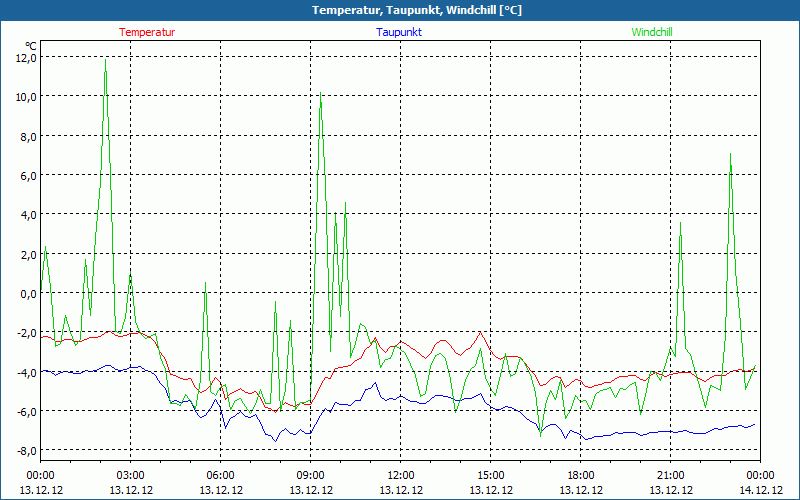The width and height of the screenshot is (800, 500).
Task: Select the green 'Windchill' legend label
Action: (652, 32)
